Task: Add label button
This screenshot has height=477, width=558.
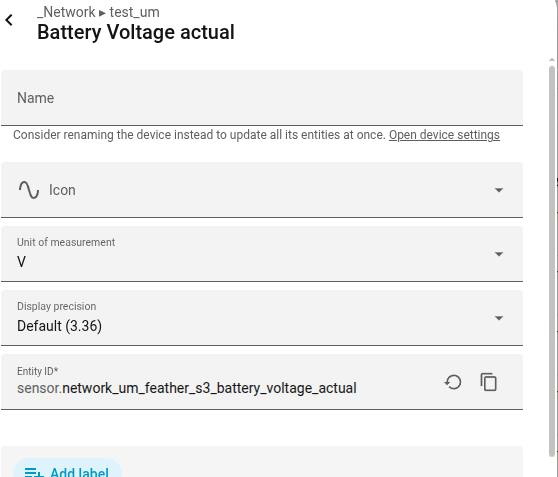Action: click(x=68, y=468)
